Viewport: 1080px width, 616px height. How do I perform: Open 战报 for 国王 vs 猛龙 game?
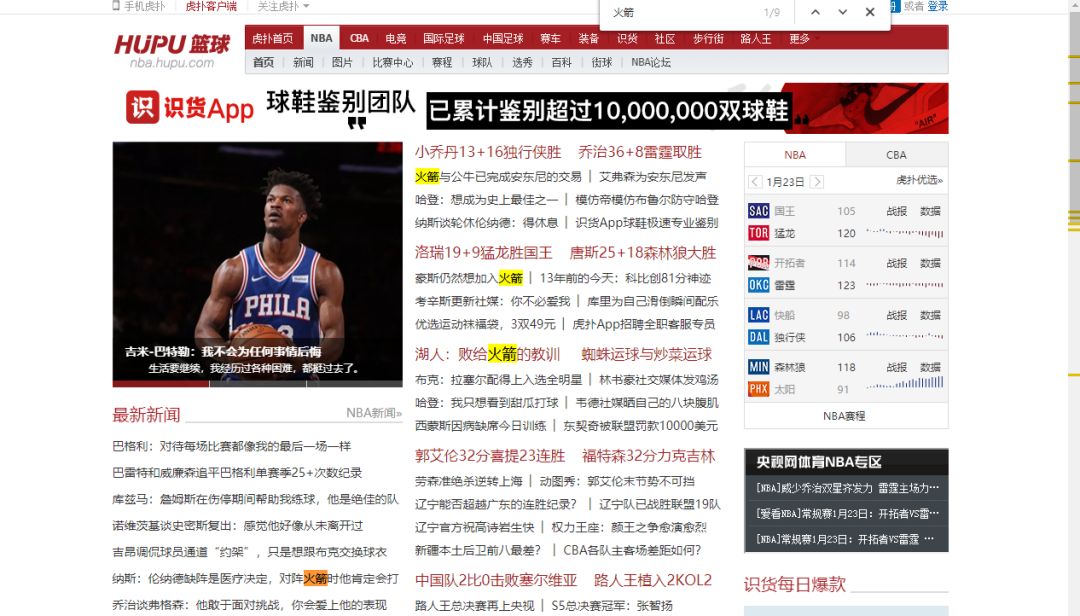click(896, 211)
